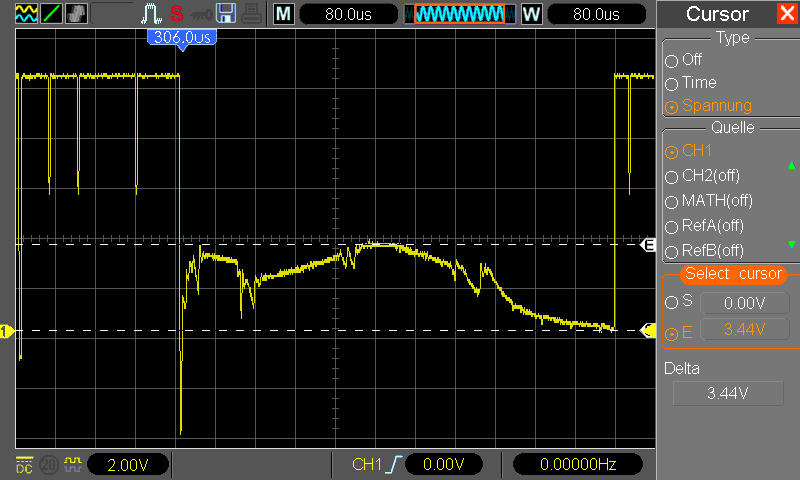The width and height of the screenshot is (800, 480).
Task: Click green down arrow in Quelle list
Action: tap(791, 245)
